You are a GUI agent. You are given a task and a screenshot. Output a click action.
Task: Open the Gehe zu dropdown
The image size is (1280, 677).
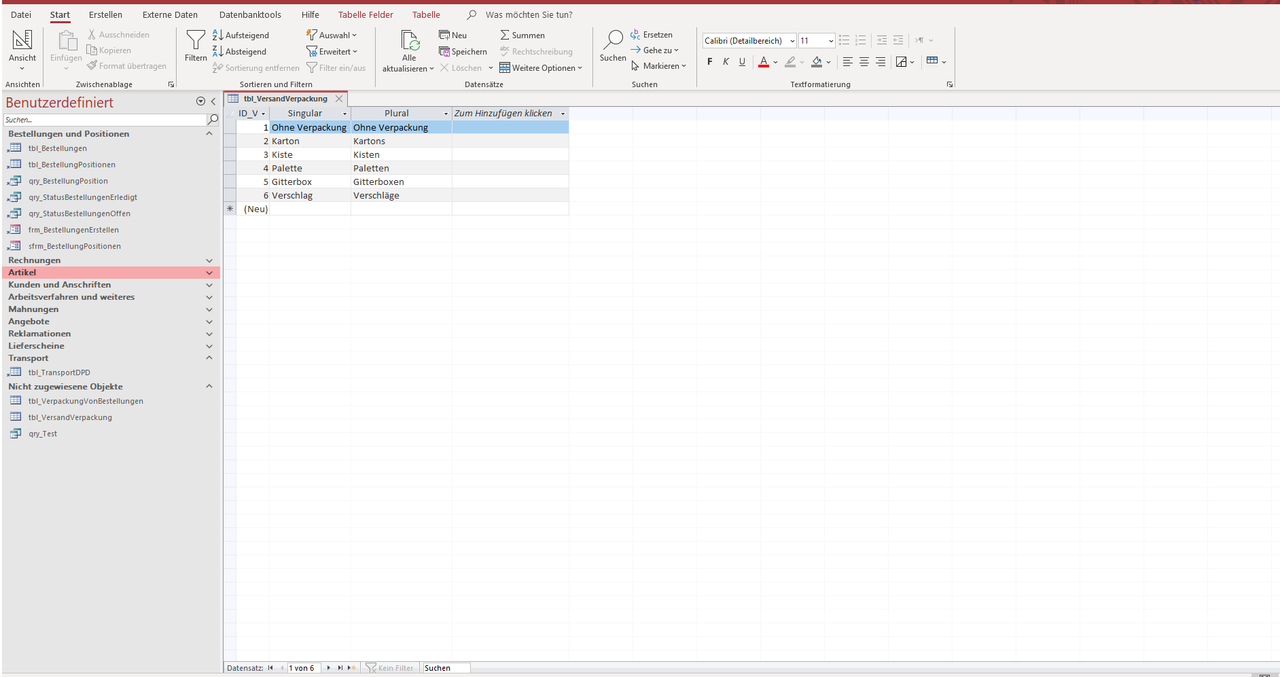coord(655,50)
